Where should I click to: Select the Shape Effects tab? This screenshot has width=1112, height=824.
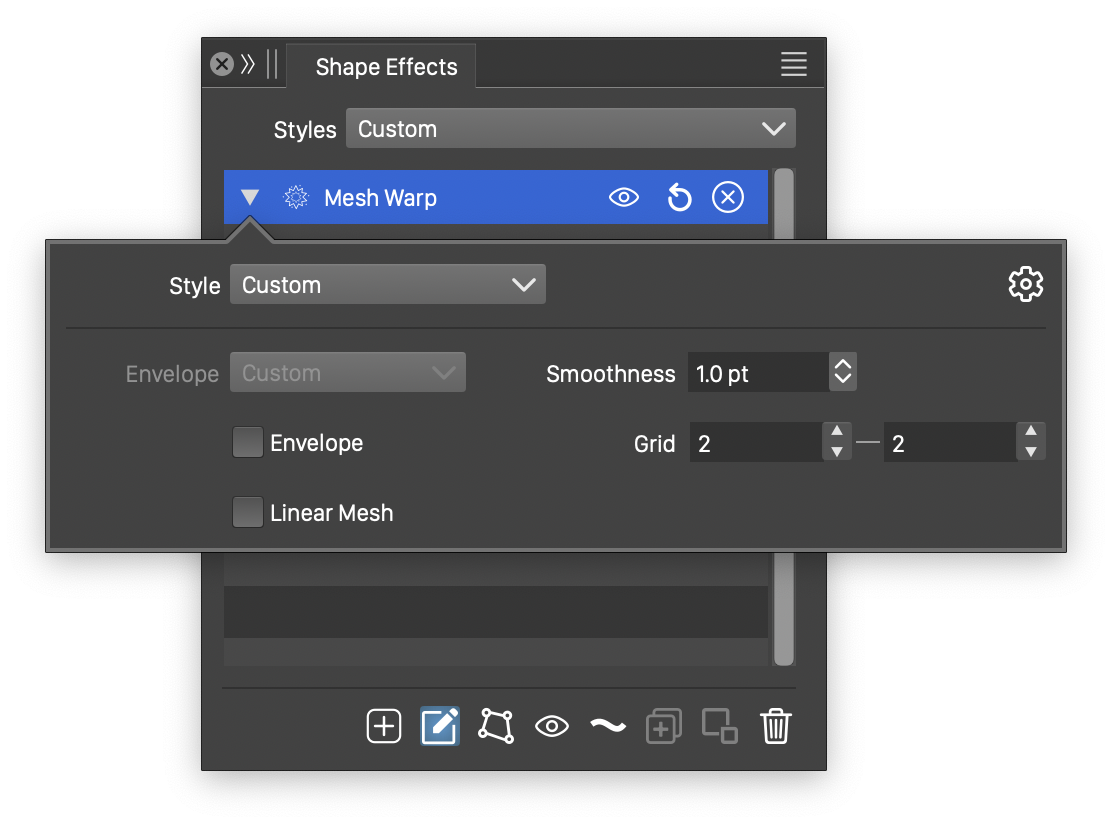coord(386,67)
